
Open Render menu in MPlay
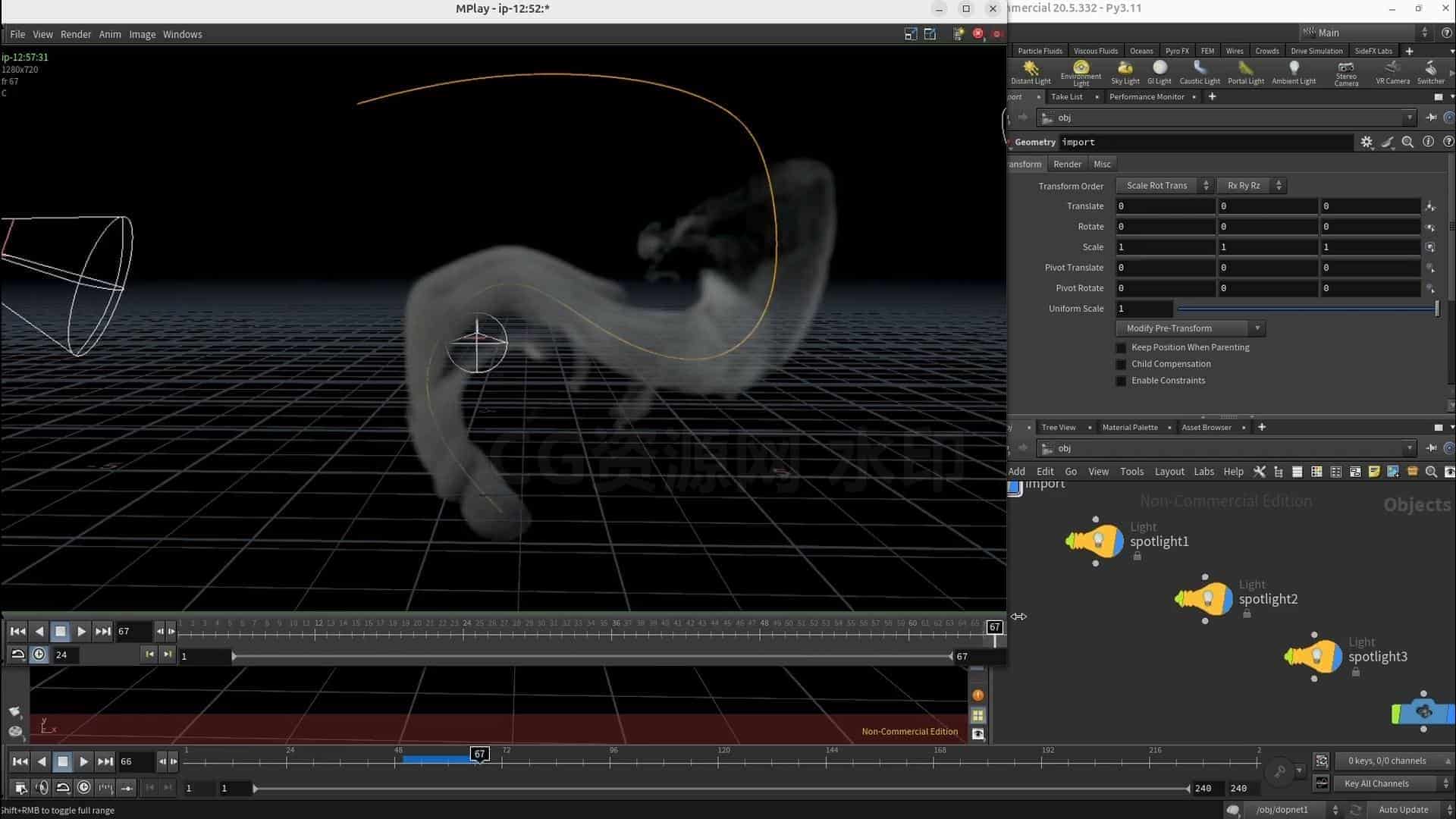pos(76,34)
